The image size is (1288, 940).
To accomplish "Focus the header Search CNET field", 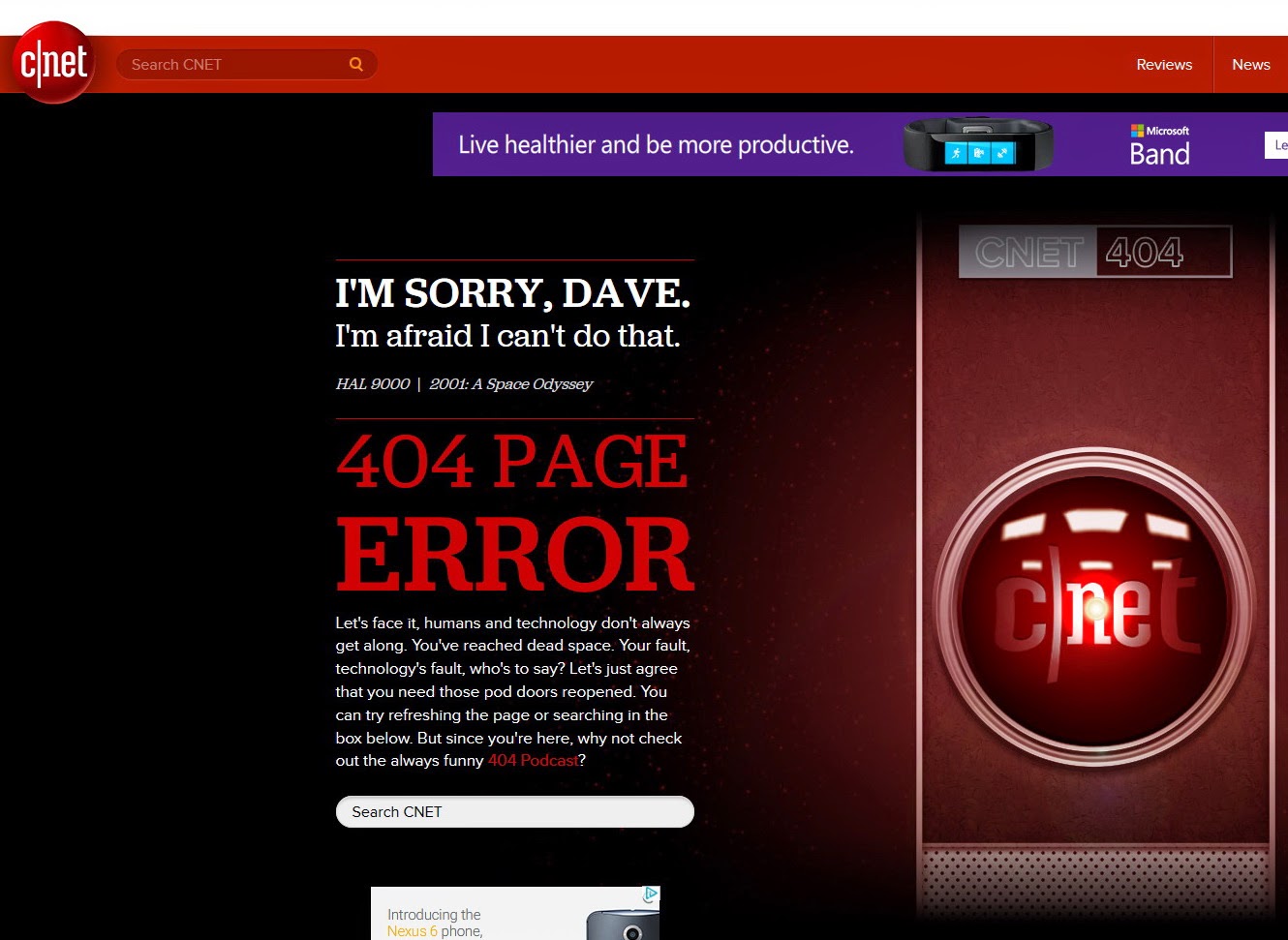I will click(x=246, y=65).
